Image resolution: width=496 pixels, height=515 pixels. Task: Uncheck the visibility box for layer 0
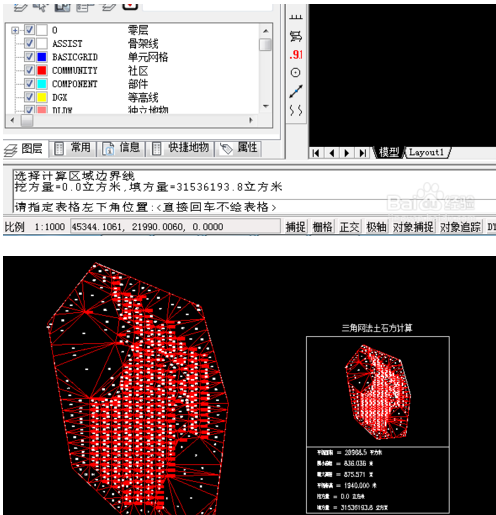[x=29, y=30]
